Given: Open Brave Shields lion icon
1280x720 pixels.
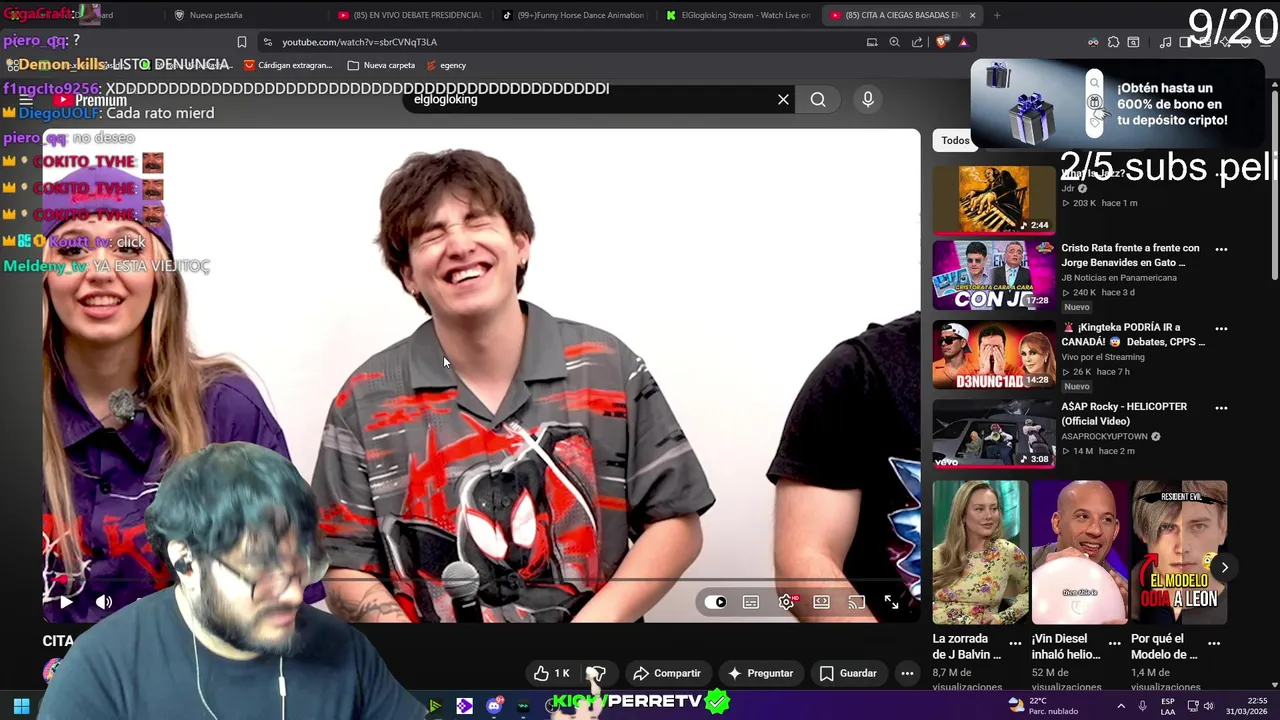Looking at the screenshot, I should click(x=942, y=42).
